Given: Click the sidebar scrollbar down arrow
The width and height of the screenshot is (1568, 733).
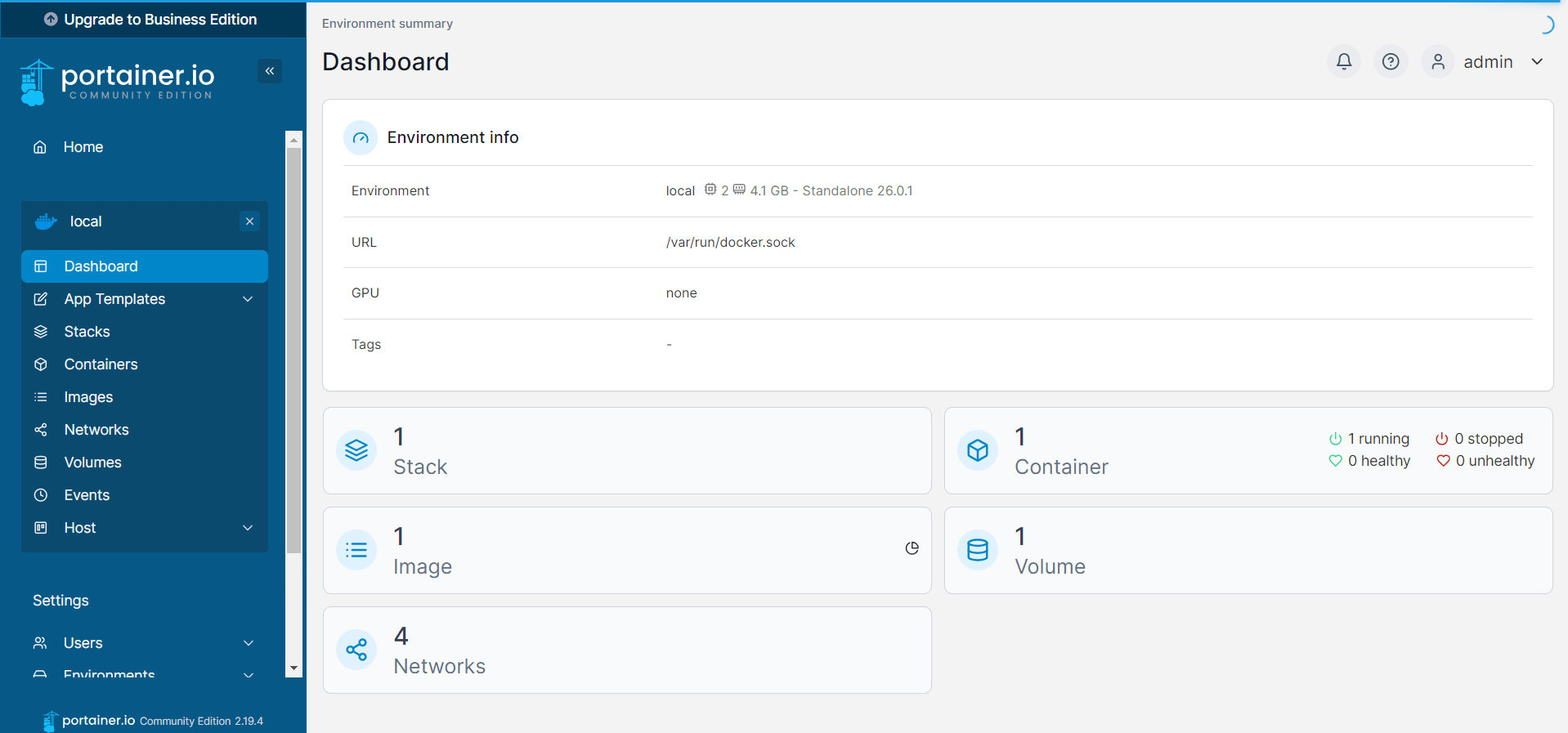Looking at the screenshot, I should 293,668.
